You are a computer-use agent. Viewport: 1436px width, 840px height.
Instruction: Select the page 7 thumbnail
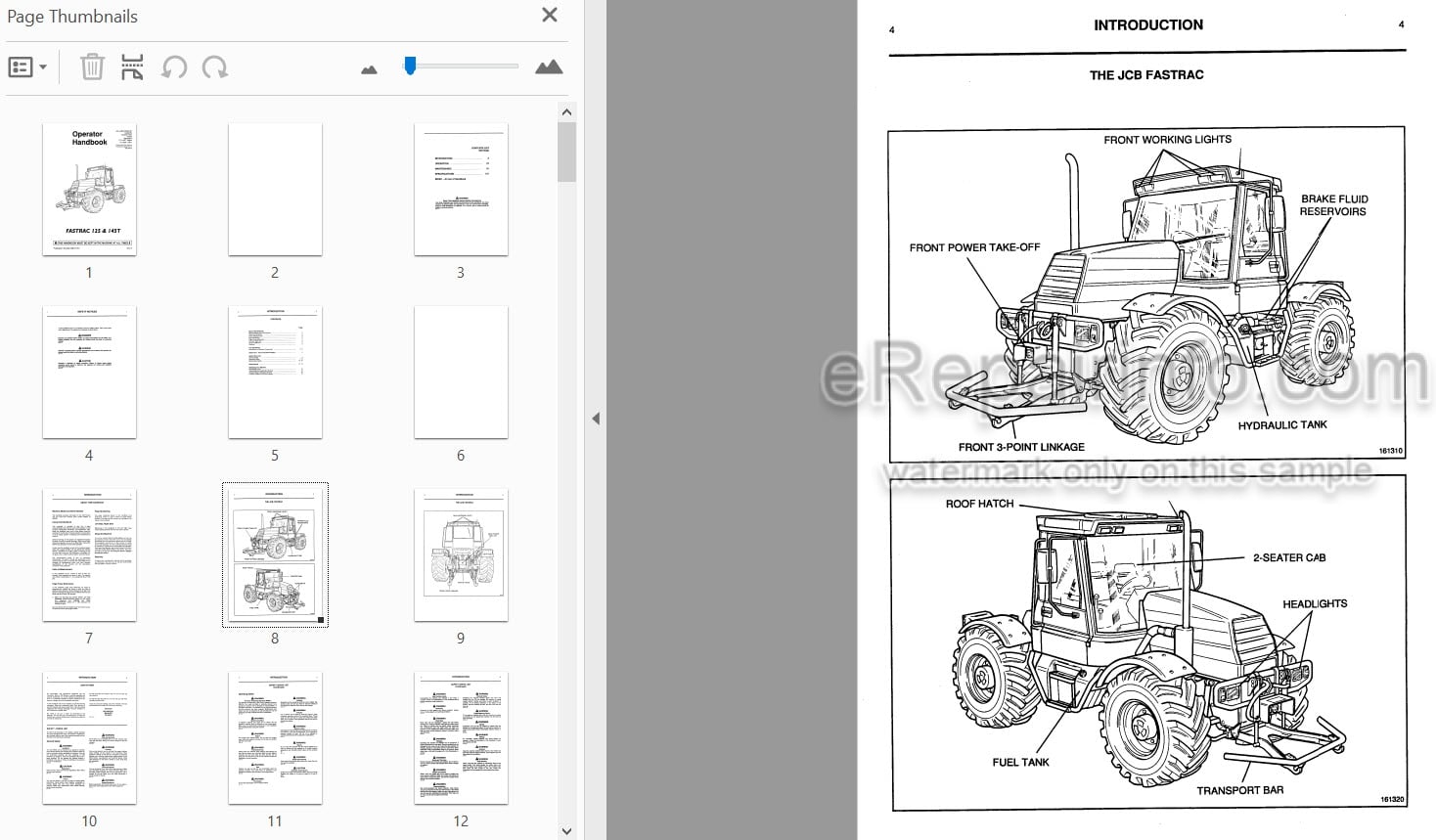[x=89, y=555]
